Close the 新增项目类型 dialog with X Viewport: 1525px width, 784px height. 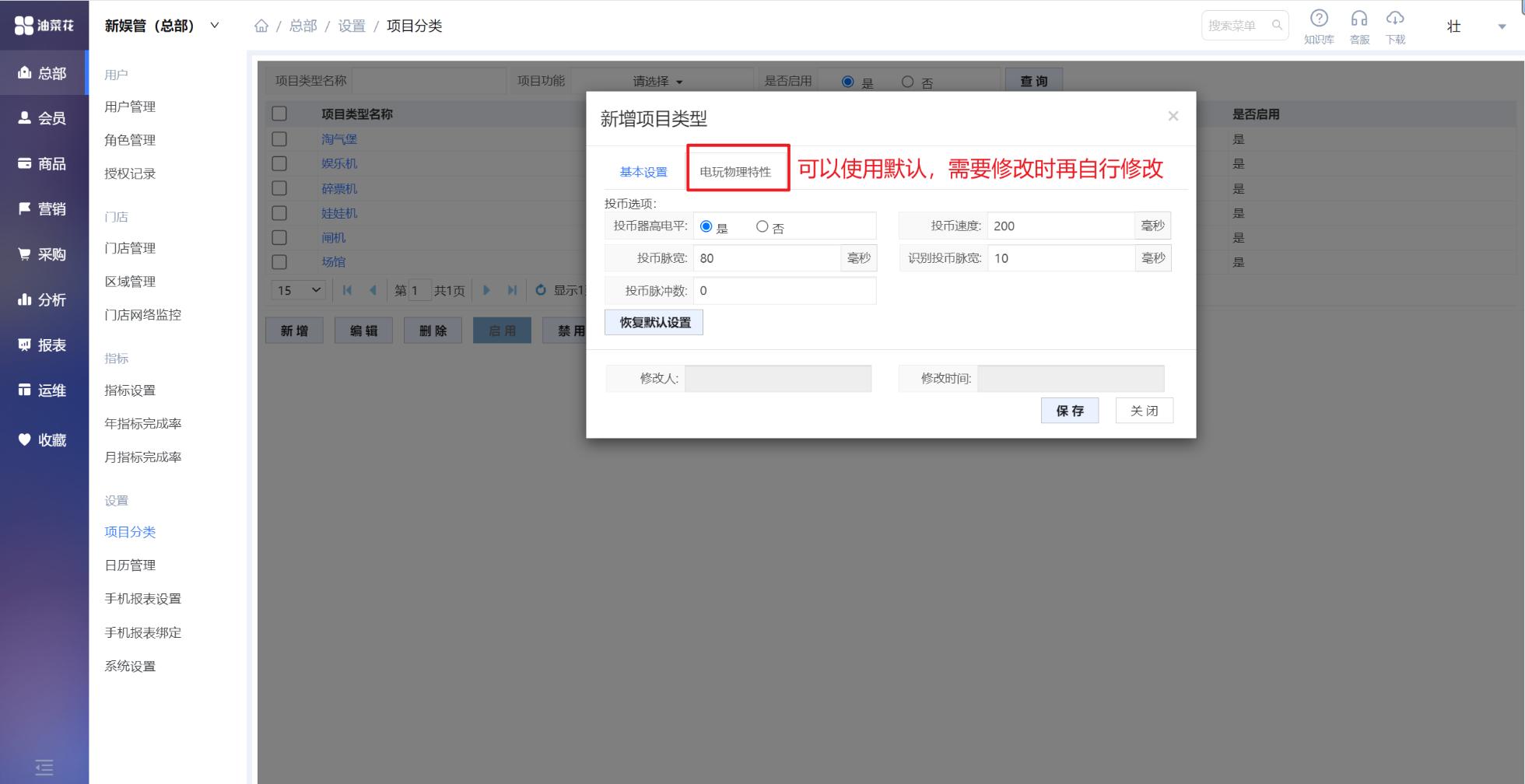(x=1173, y=116)
